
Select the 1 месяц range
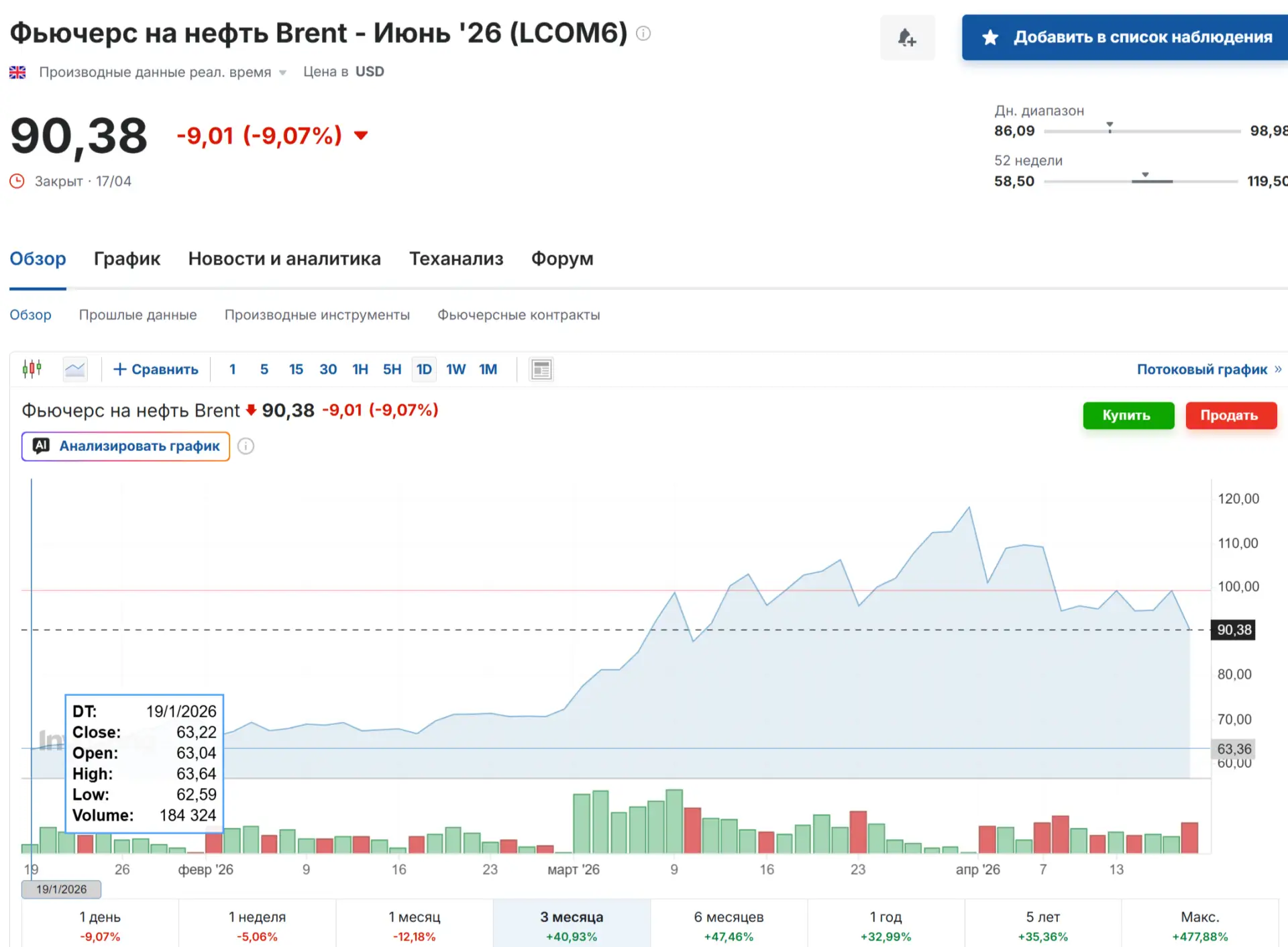[x=414, y=926]
